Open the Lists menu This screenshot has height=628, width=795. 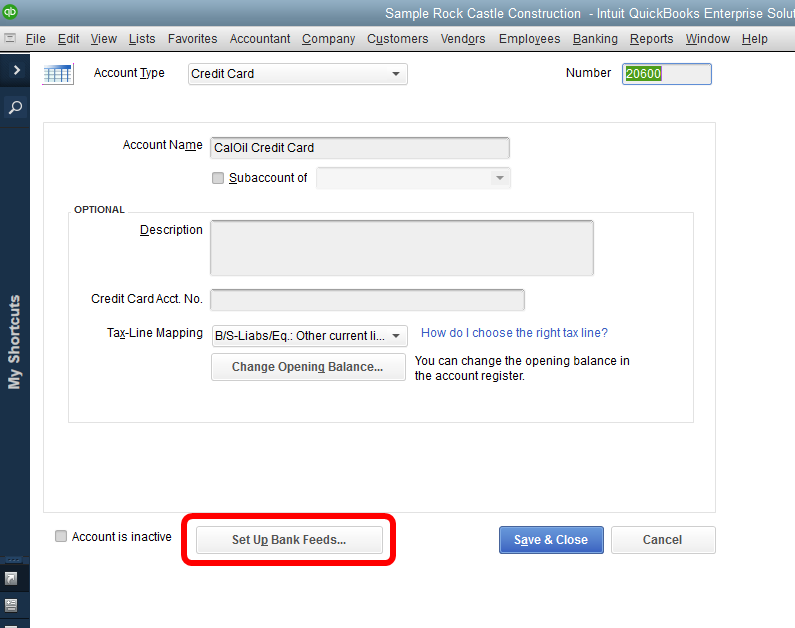click(x=142, y=39)
